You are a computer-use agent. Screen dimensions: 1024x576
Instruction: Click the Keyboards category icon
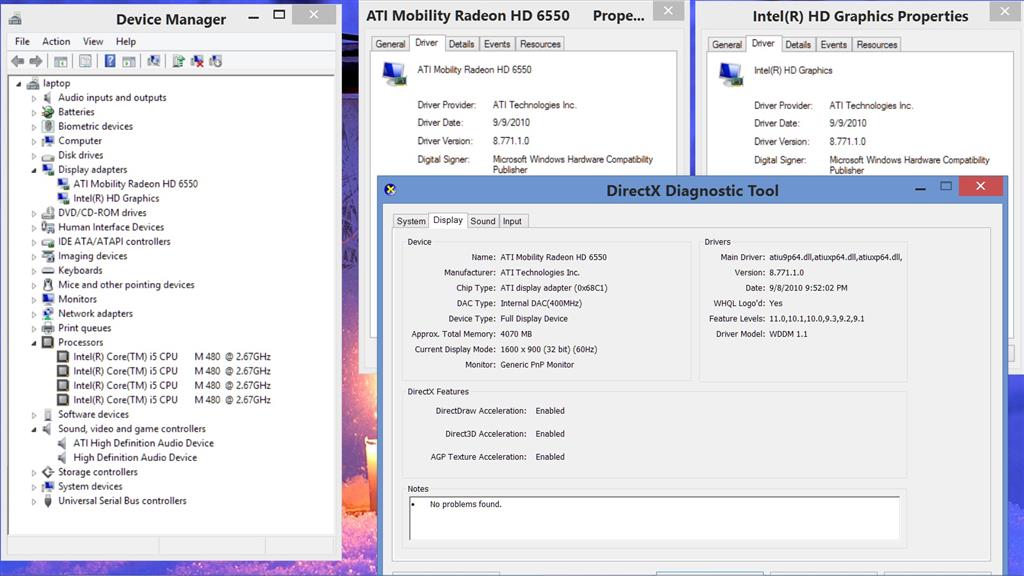point(48,270)
